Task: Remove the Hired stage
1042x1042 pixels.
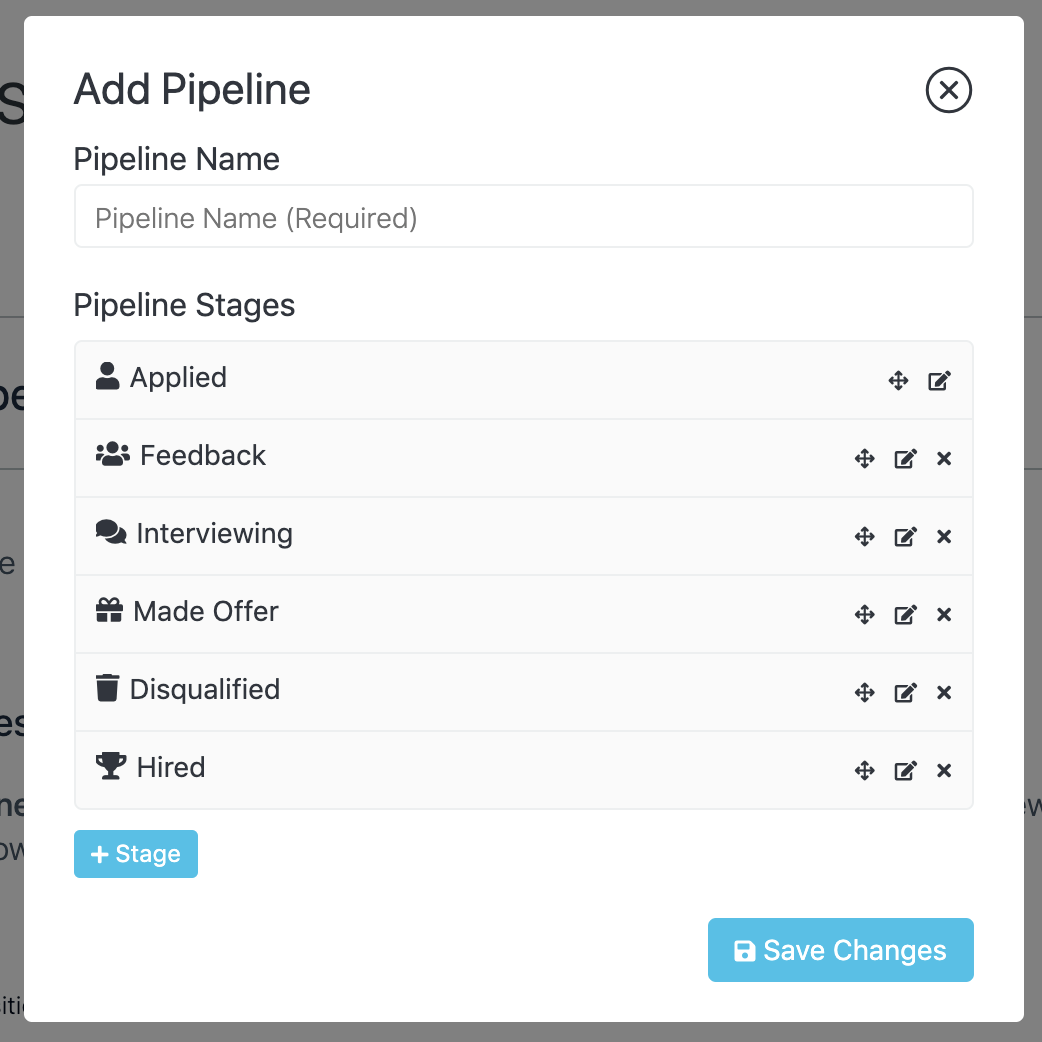Action: coord(943,771)
